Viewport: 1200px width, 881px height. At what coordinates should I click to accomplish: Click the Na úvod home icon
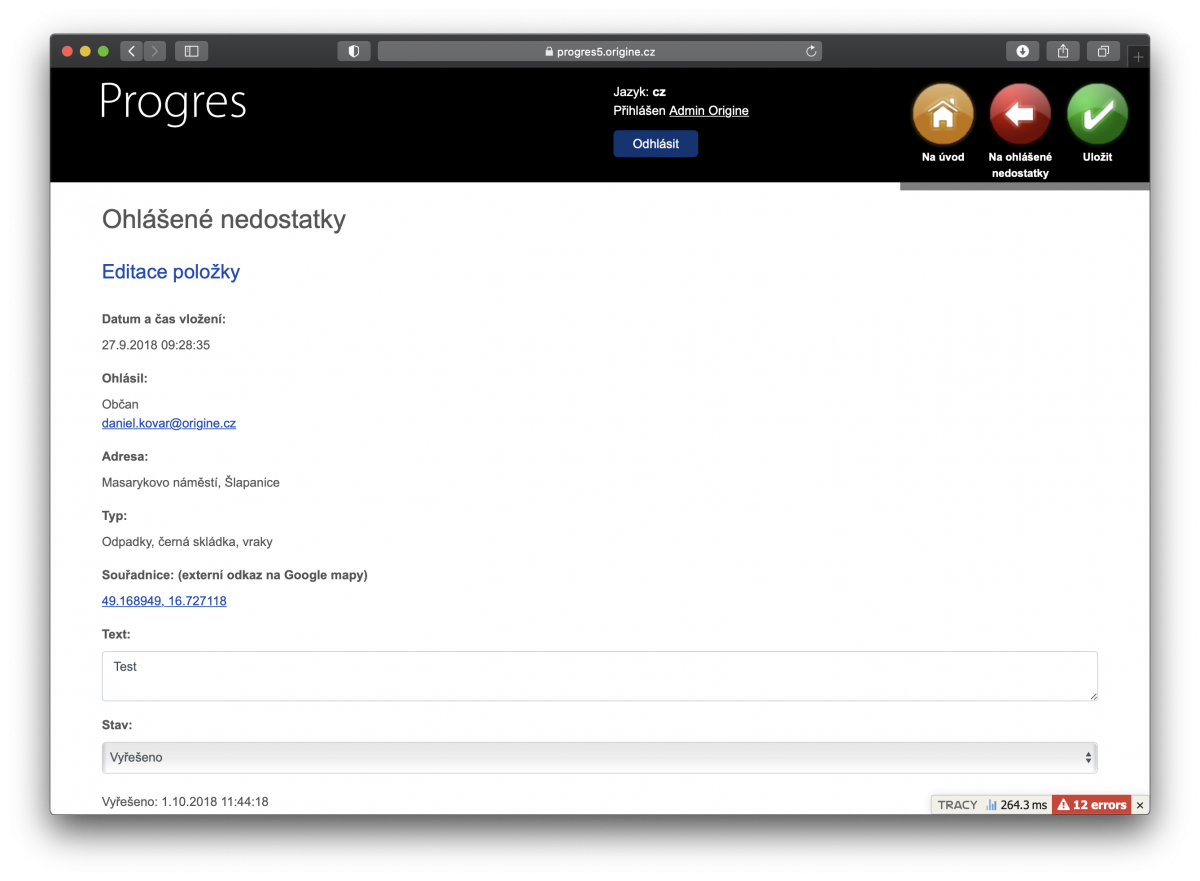[x=941, y=113]
